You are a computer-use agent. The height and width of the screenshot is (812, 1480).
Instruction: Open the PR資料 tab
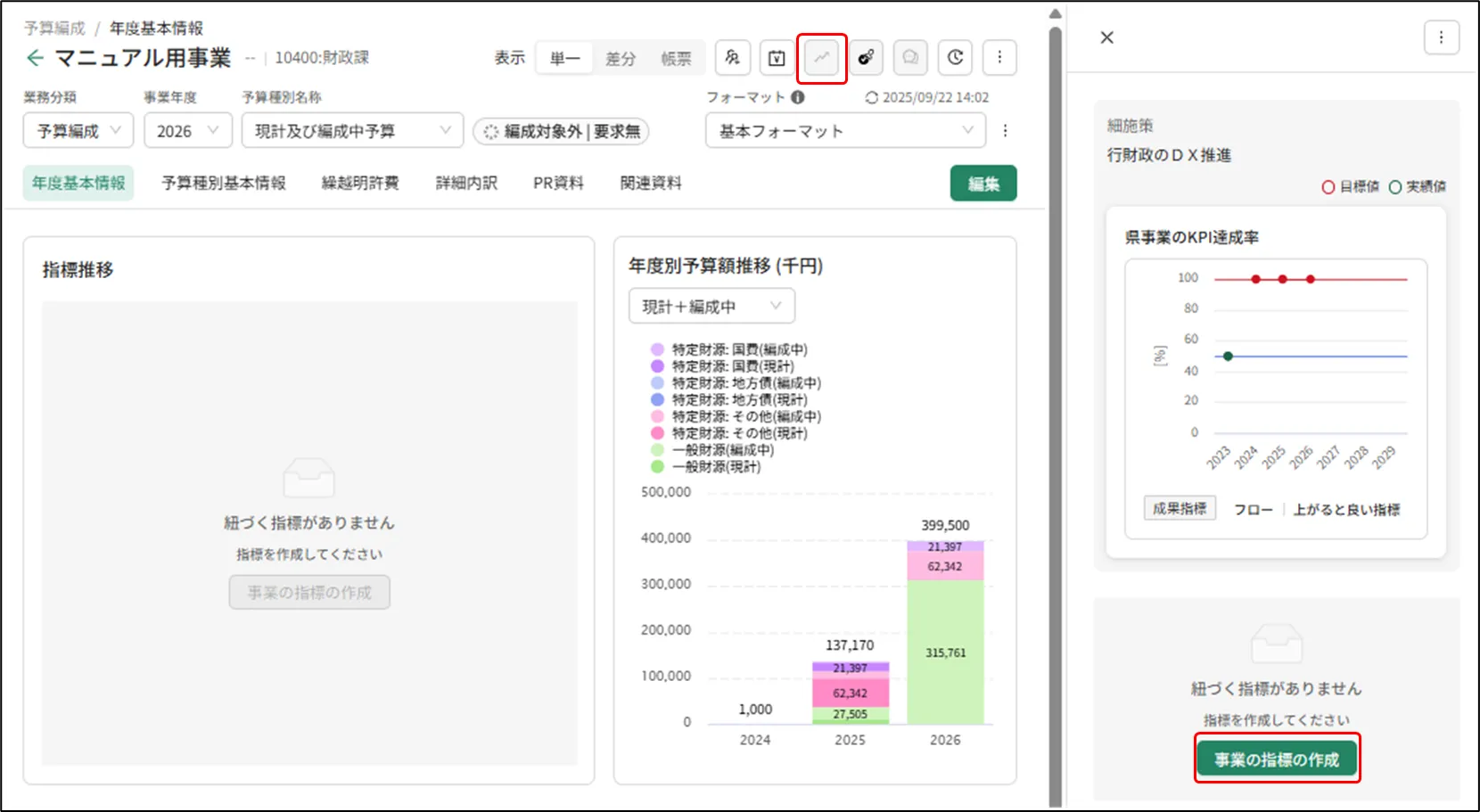pyautogui.click(x=558, y=183)
